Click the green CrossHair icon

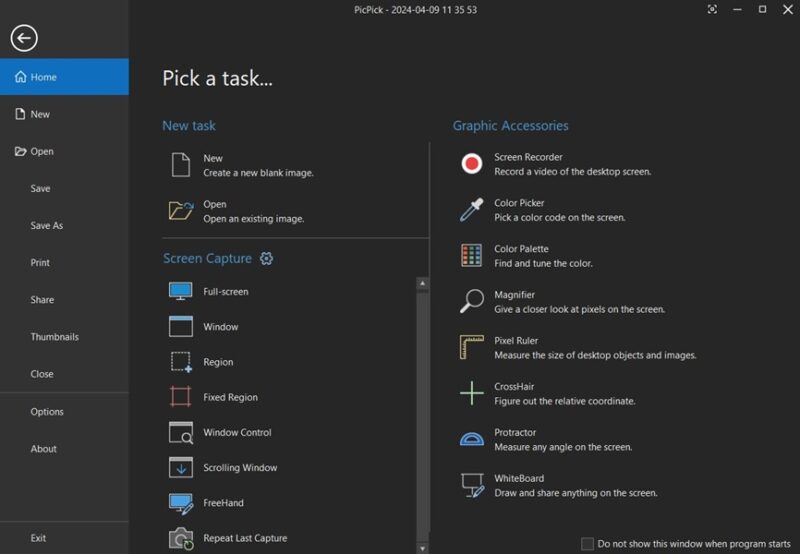[471, 393]
